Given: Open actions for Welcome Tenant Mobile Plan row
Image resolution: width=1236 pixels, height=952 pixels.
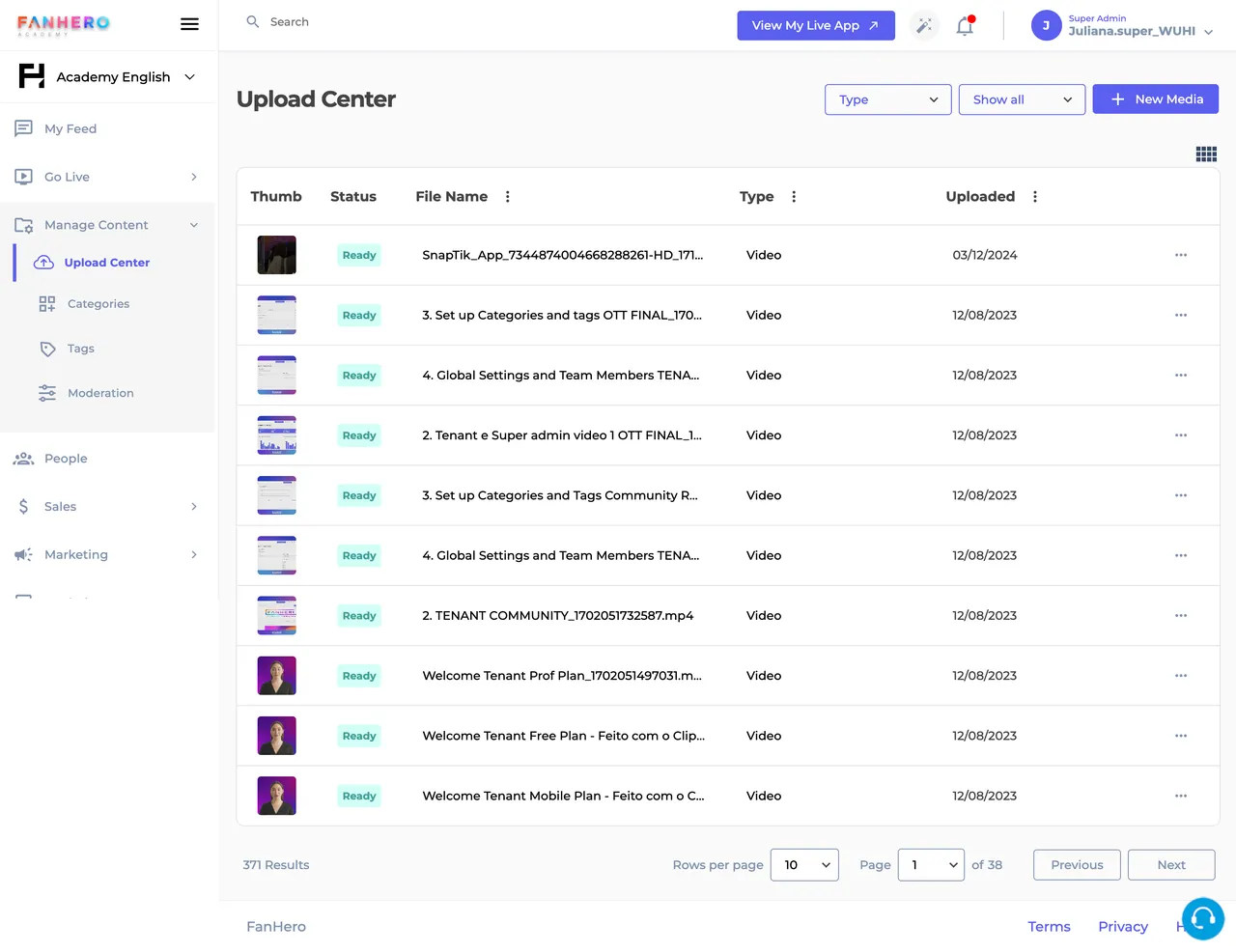Looking at the screenshot, I should click(1181, 796).
